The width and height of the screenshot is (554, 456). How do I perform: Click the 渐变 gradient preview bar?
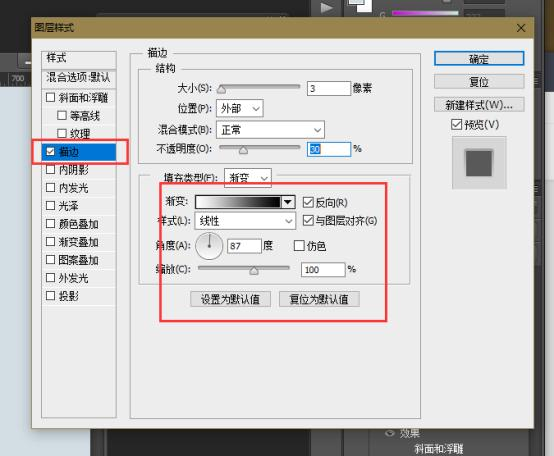238,202
